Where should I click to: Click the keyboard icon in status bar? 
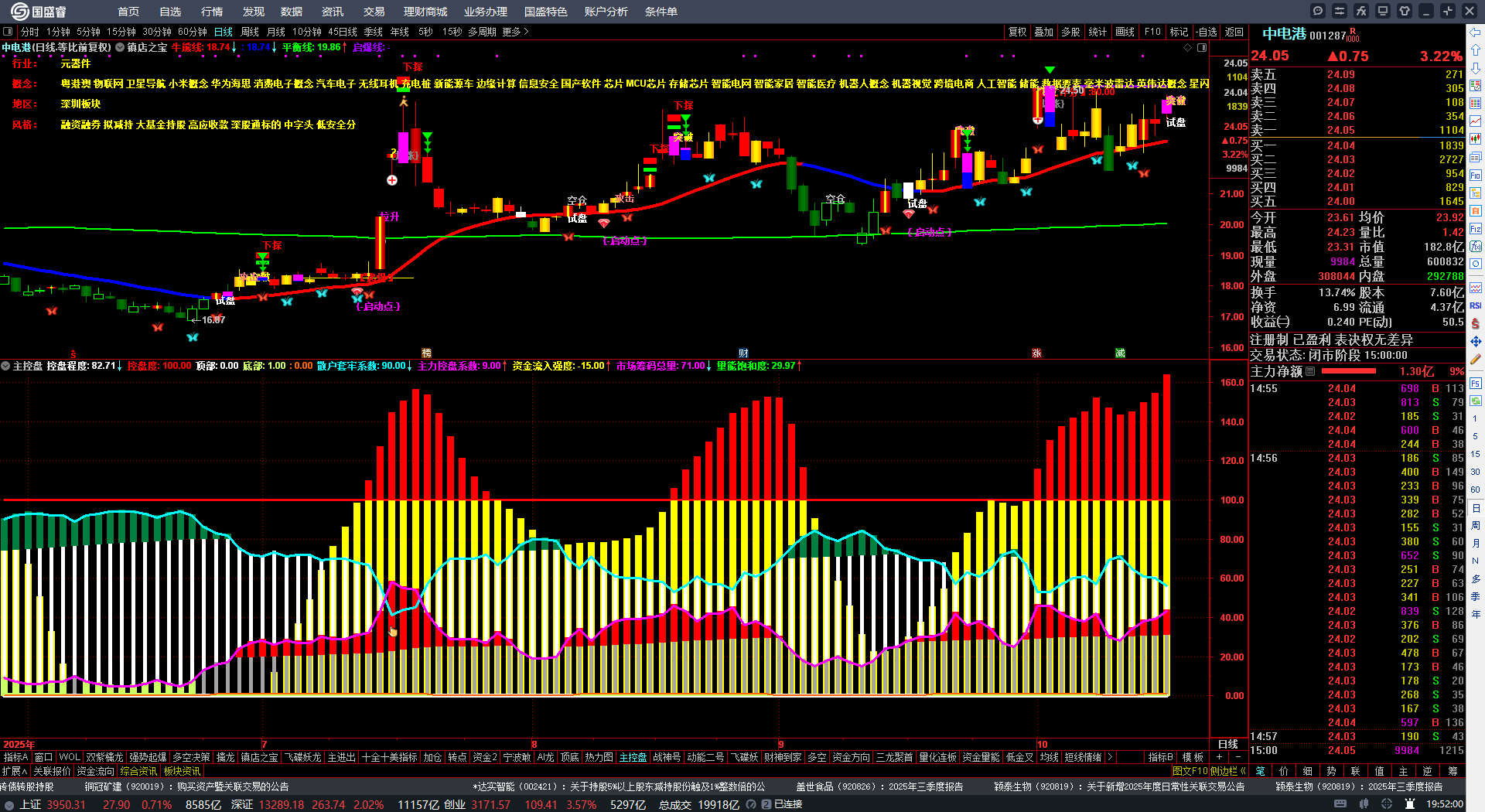[x=1340, y=804]
